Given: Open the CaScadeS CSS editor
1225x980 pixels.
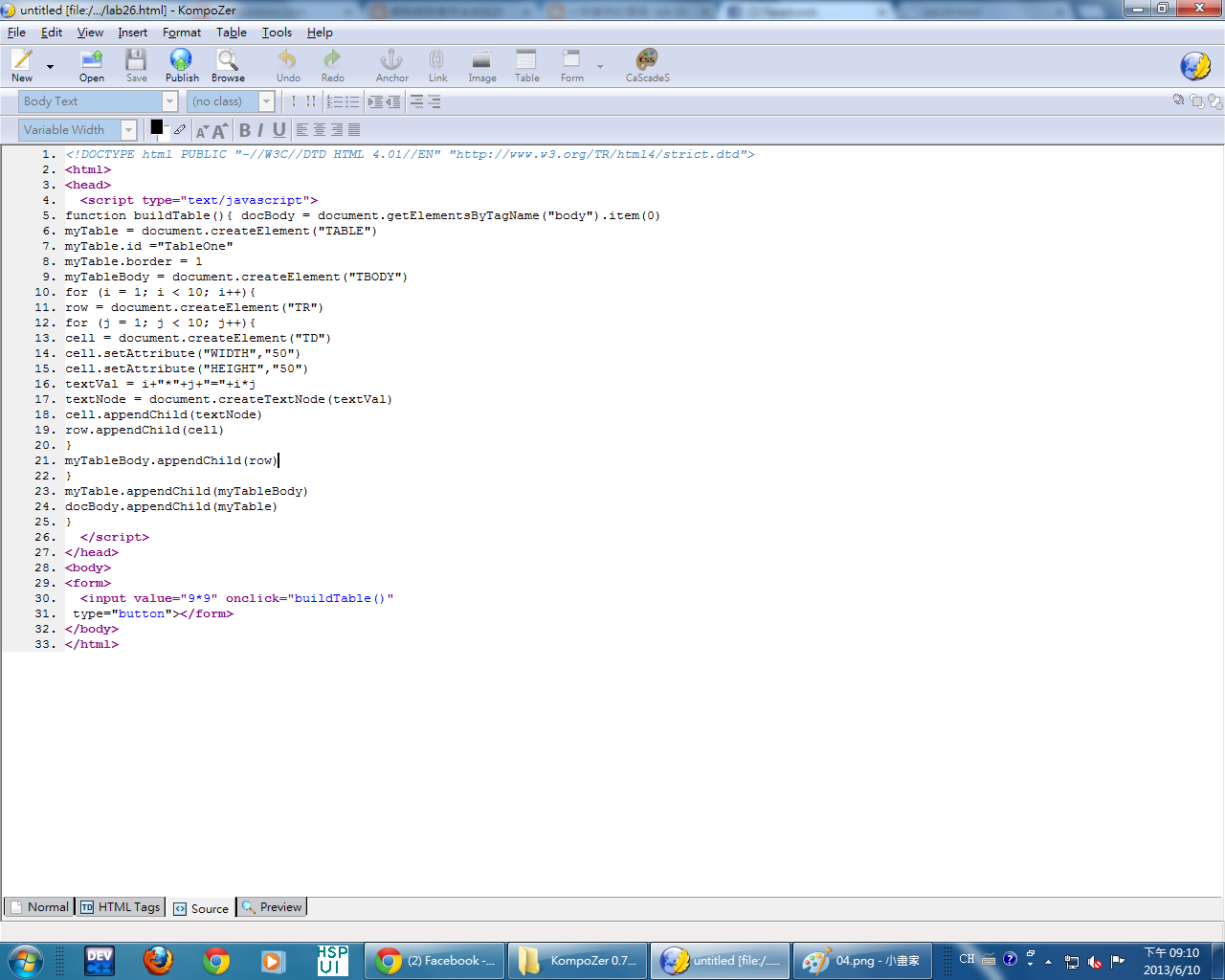Looking at the screenshot, I should click(647, 65).
